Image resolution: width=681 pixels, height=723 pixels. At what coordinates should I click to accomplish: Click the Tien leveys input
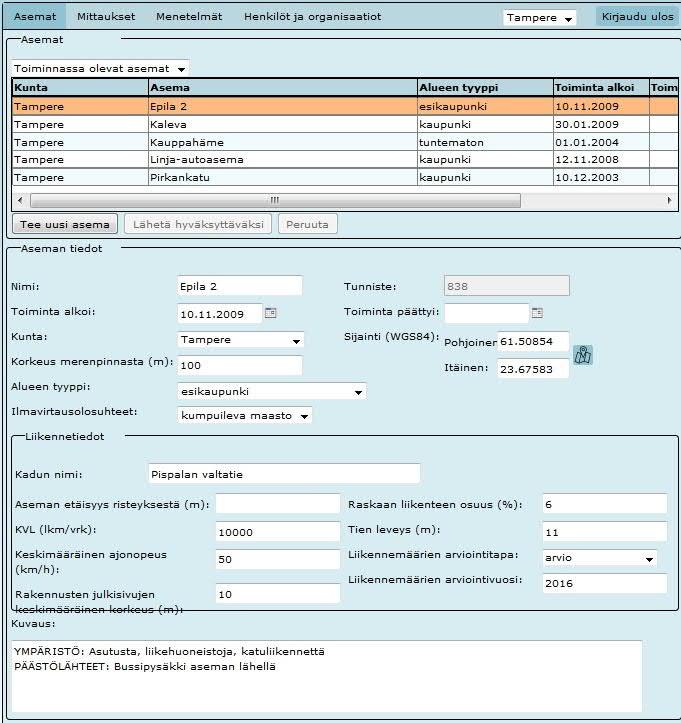point(605,532)
